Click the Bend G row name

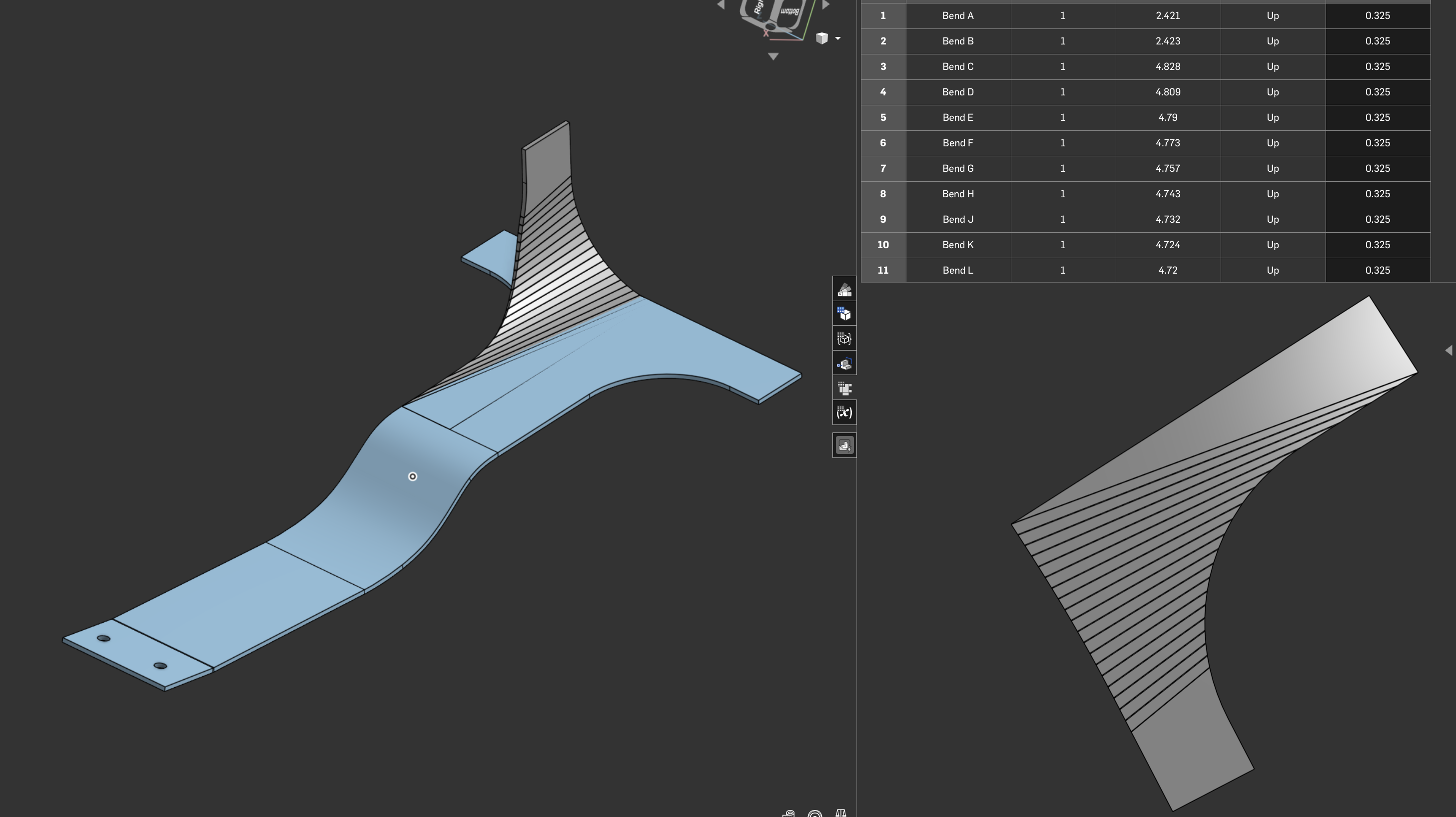(958, 168)
